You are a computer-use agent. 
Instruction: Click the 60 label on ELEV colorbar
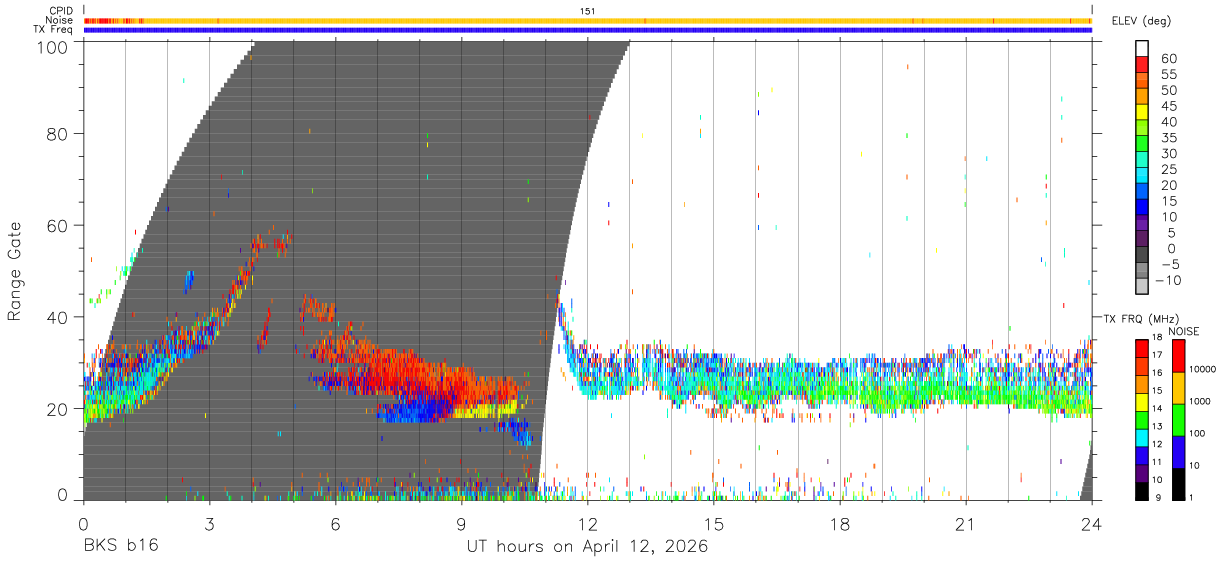(1167, 58)
